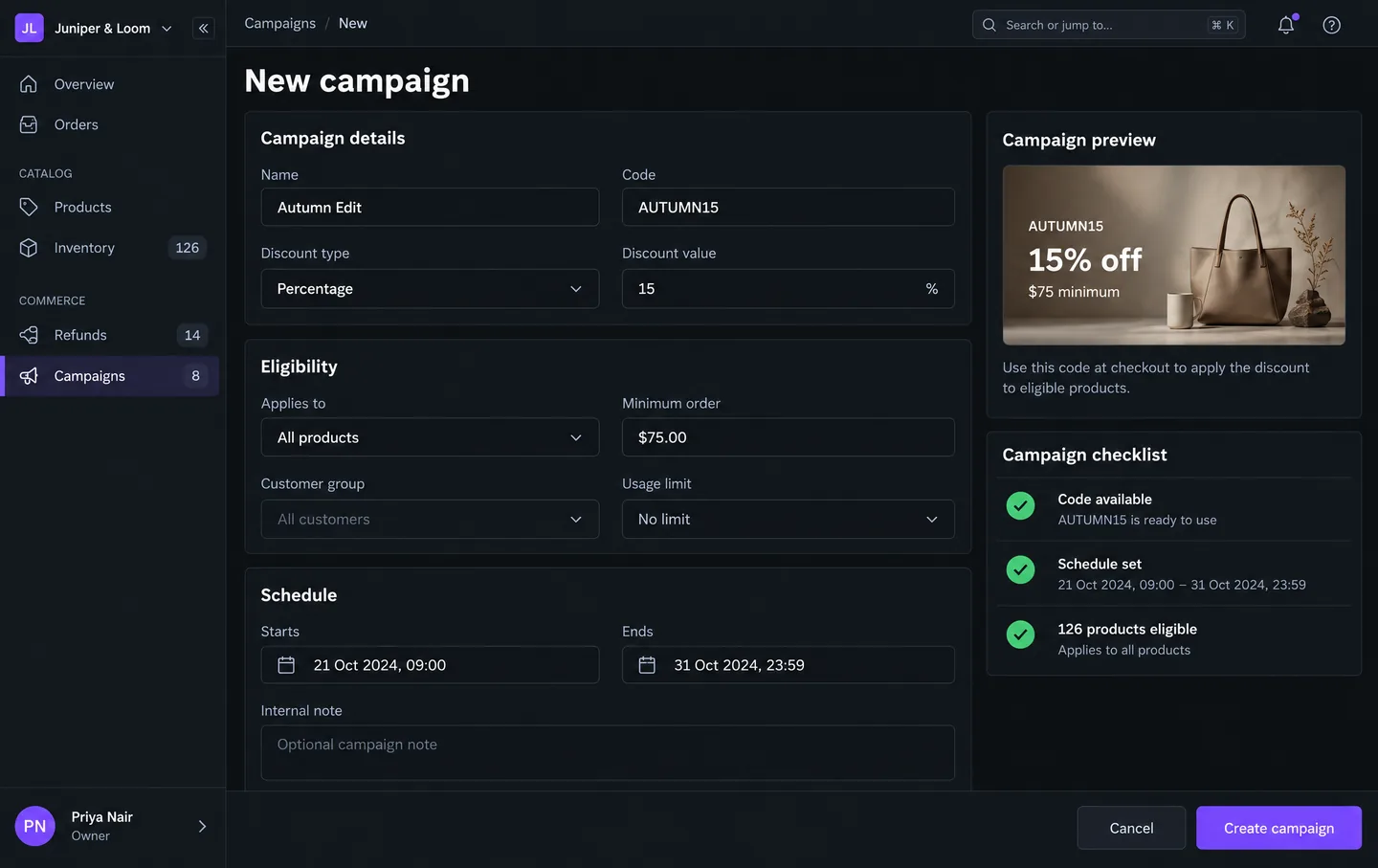Open Refunds from the sidebar
Screen dimensions: 1378x868
[x=112, y=335]
